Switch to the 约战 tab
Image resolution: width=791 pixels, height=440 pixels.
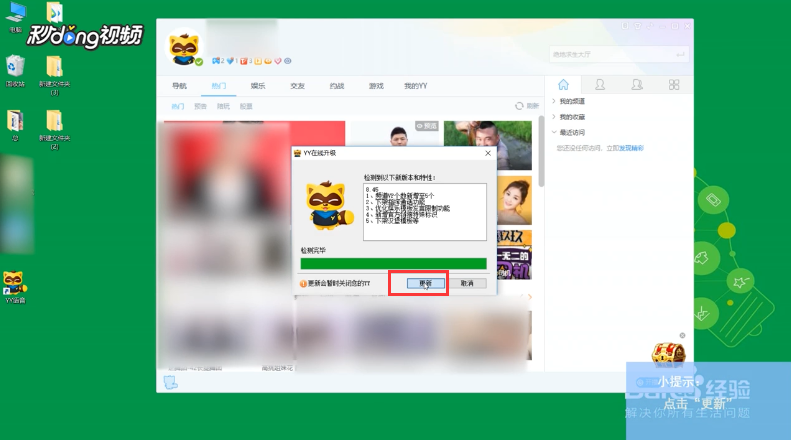337,86
